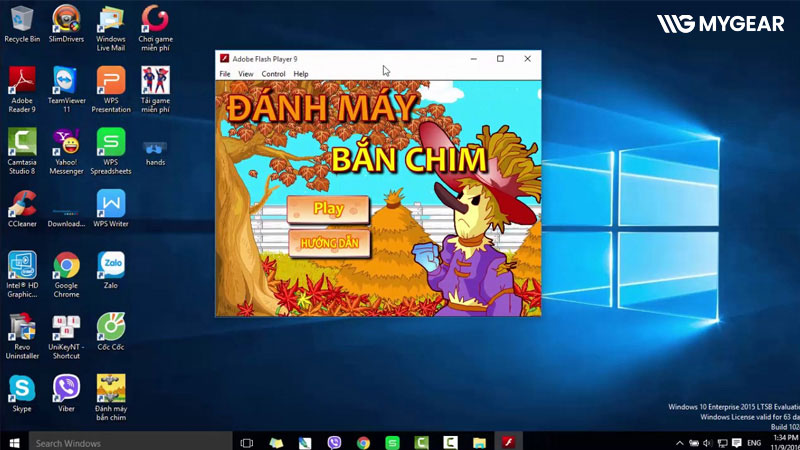This screenshot has width=800, height=450.
Task: Open the View menu in Flash Player
Action: click(246, 74)
